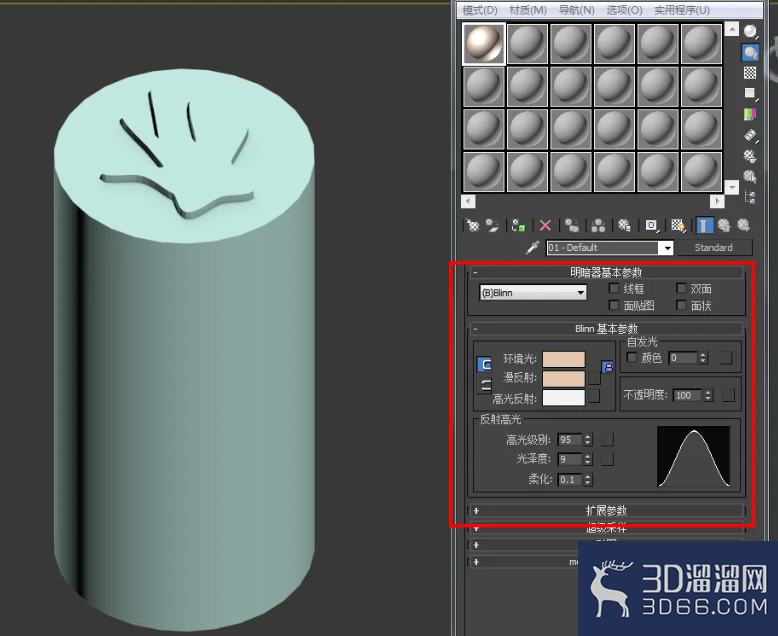Click the Video Color Check icon
Screen dimensions: 778x636
[x=750, y=114]
